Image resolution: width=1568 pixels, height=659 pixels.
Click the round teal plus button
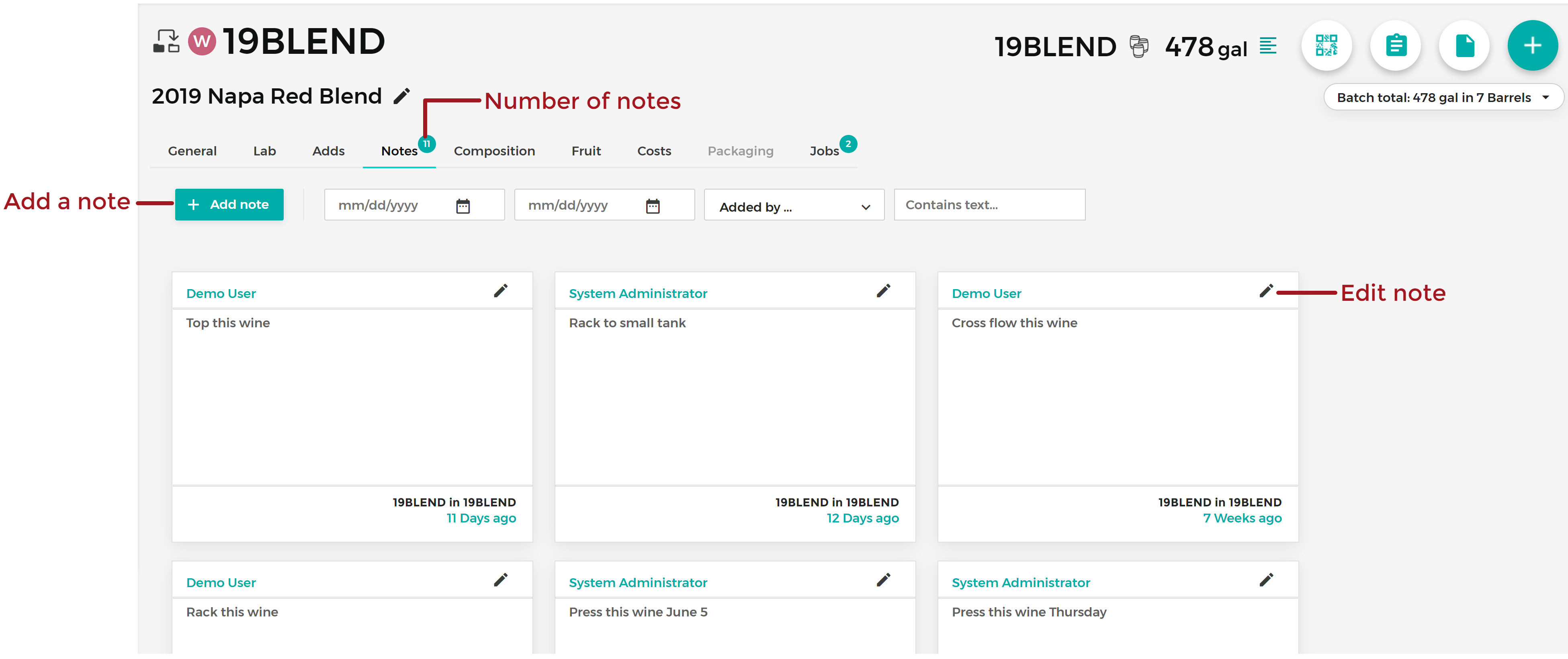click(x=1532, y=46)
